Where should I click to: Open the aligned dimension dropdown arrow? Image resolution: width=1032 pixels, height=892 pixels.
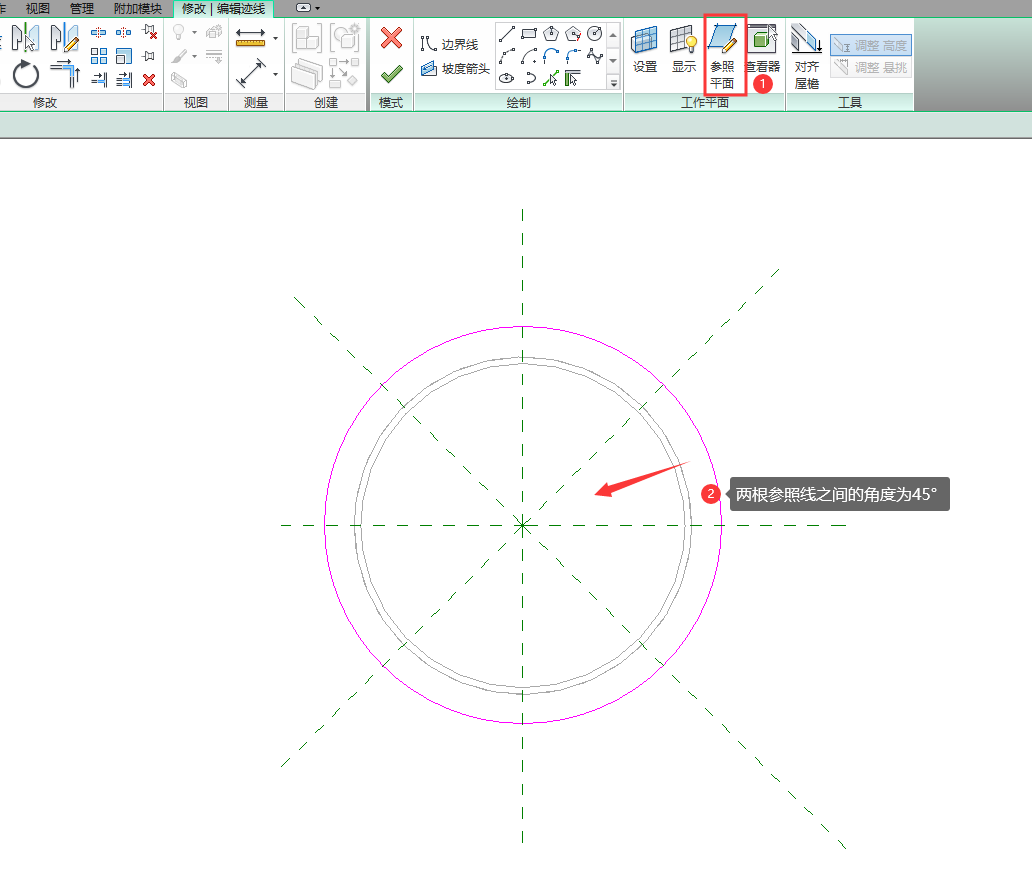point(275,38)
